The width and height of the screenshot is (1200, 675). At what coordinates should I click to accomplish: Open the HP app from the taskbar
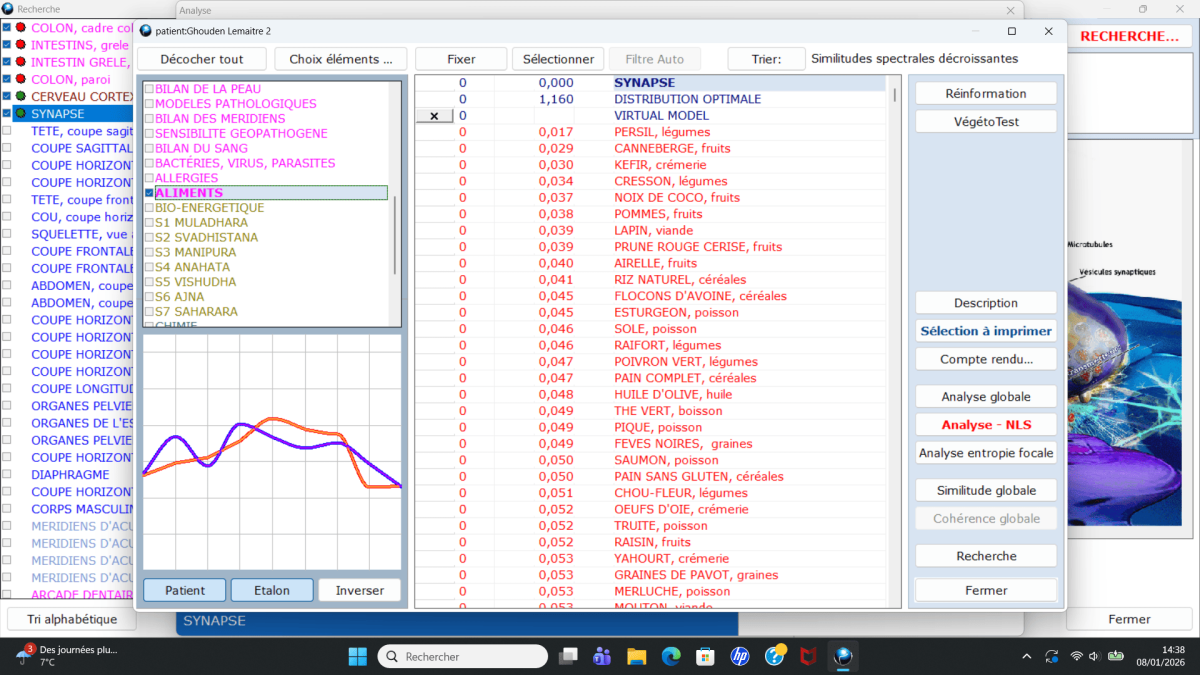[x=740, y=656]
